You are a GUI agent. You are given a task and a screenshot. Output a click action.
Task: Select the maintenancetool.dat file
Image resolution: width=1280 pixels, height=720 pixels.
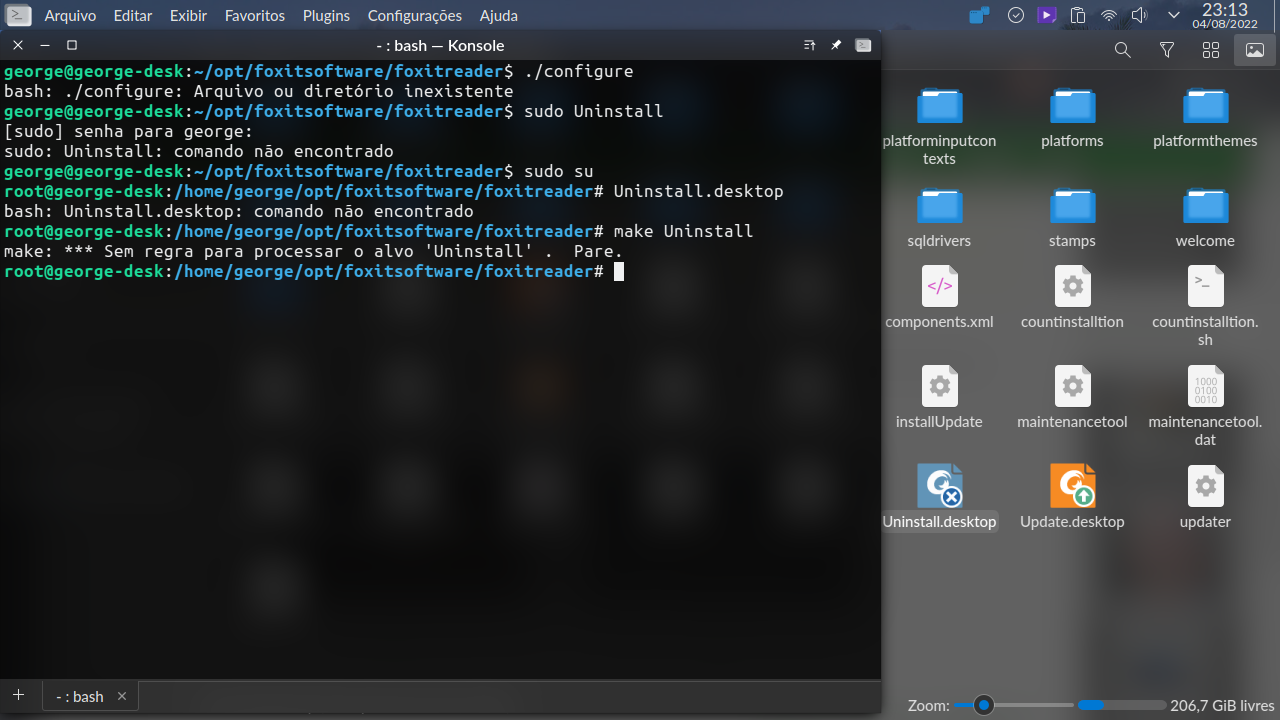pos(1205,407)
